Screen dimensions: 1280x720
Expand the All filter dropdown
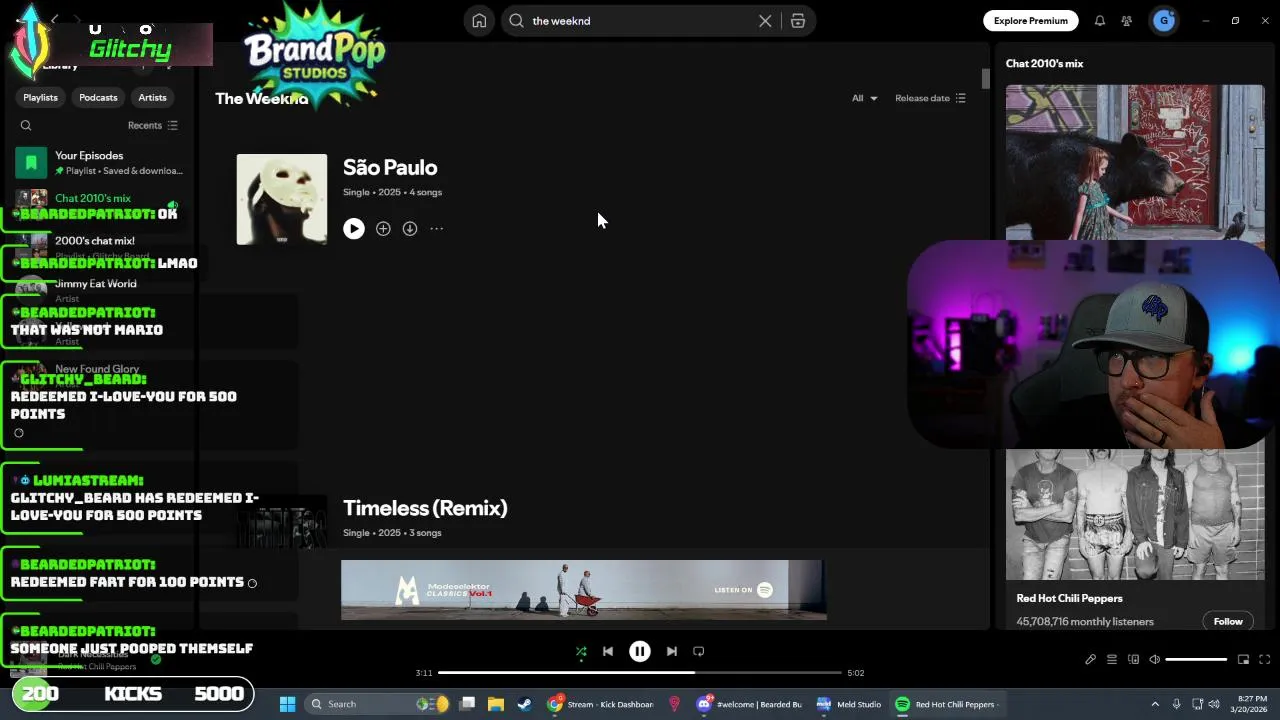864,98
